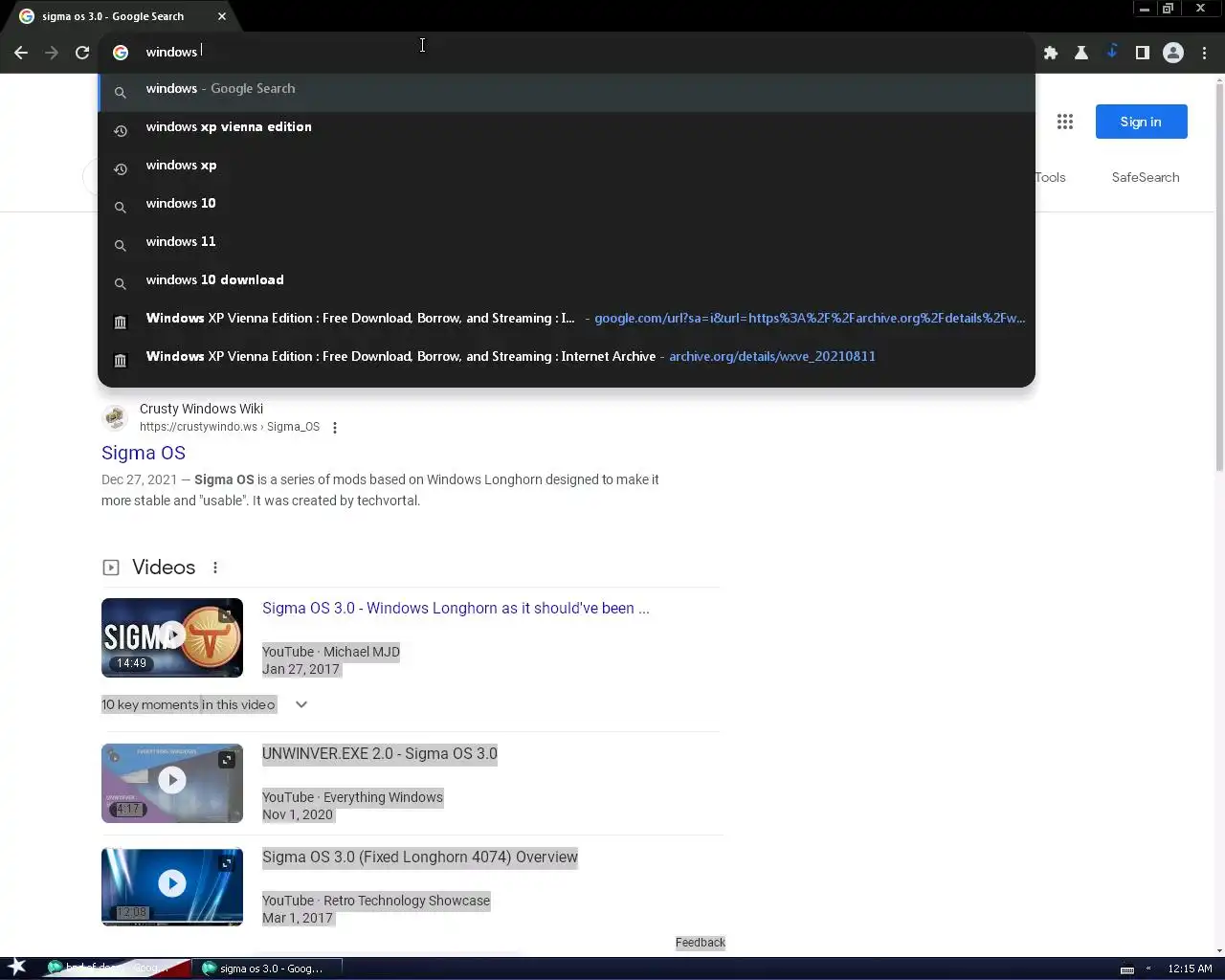Open the Extensions puzzle icon
The width and height of the screenshot is (1225, 980).
(x=1051, y=53)
